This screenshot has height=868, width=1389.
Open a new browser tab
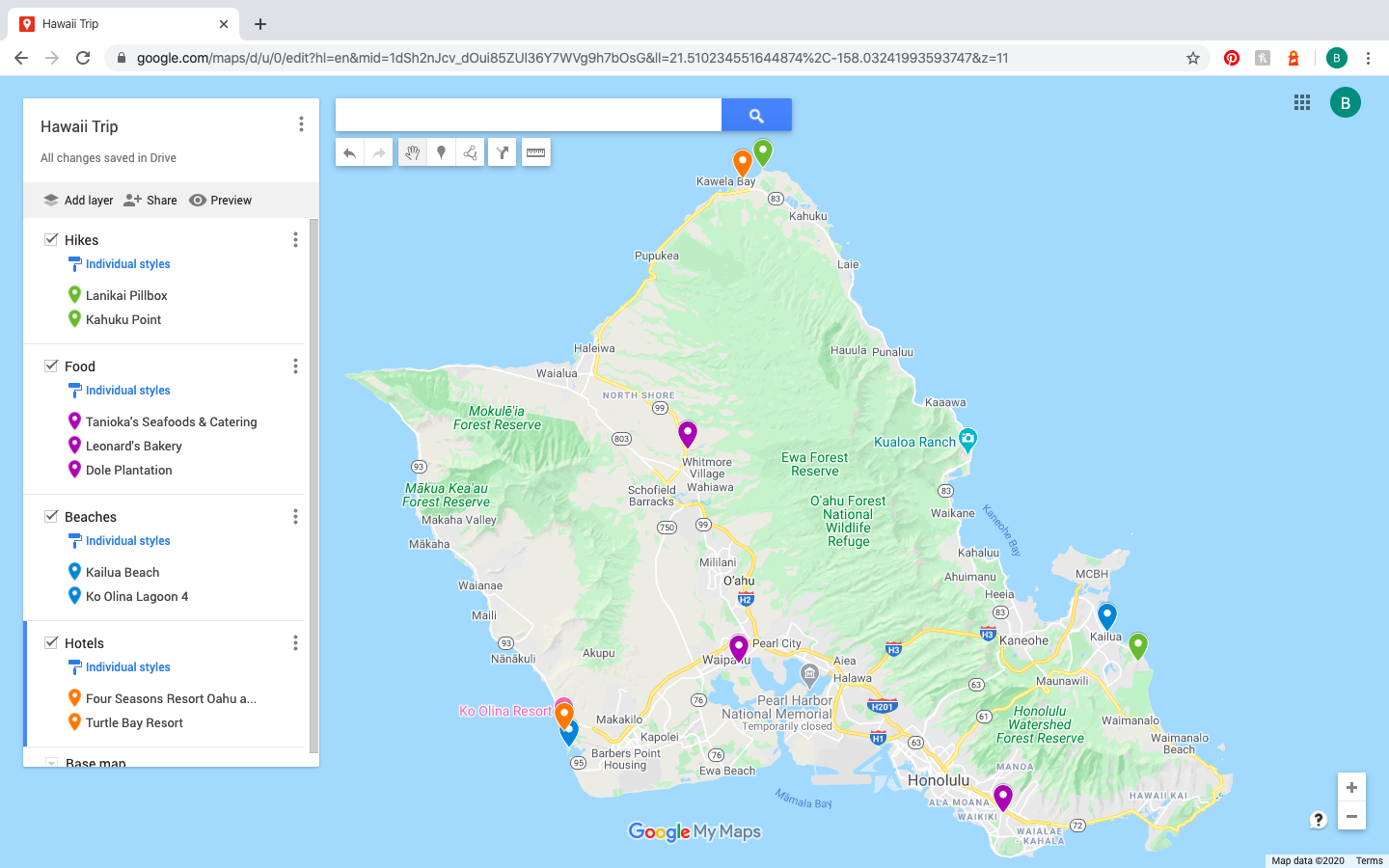click(260, 24)
